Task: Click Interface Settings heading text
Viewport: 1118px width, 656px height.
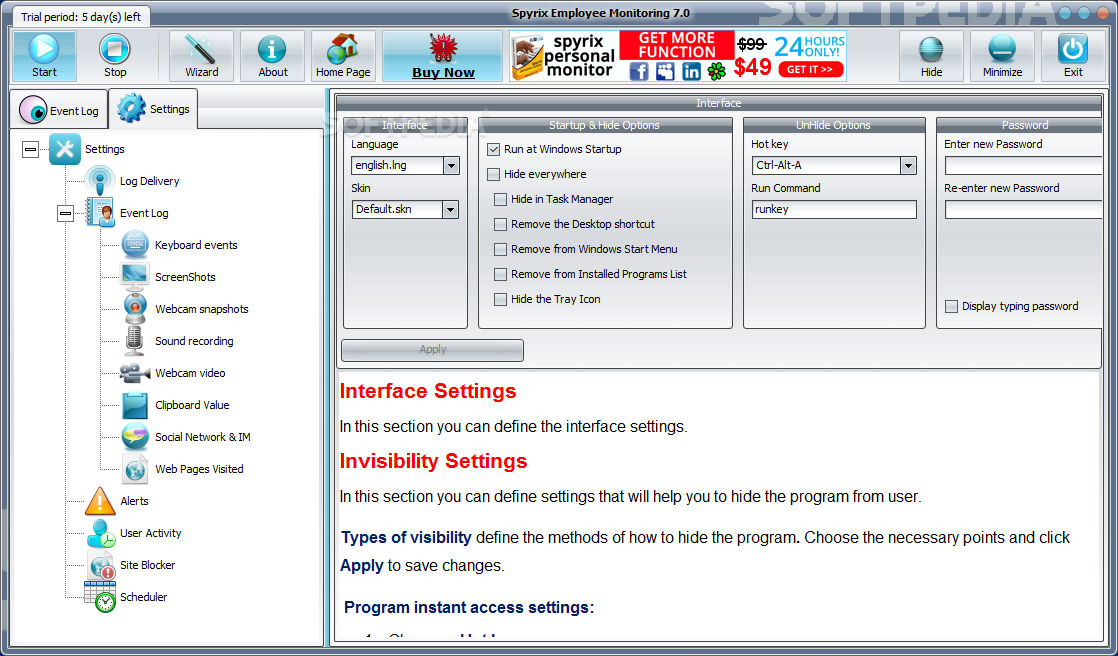Action: pos(428,391)
